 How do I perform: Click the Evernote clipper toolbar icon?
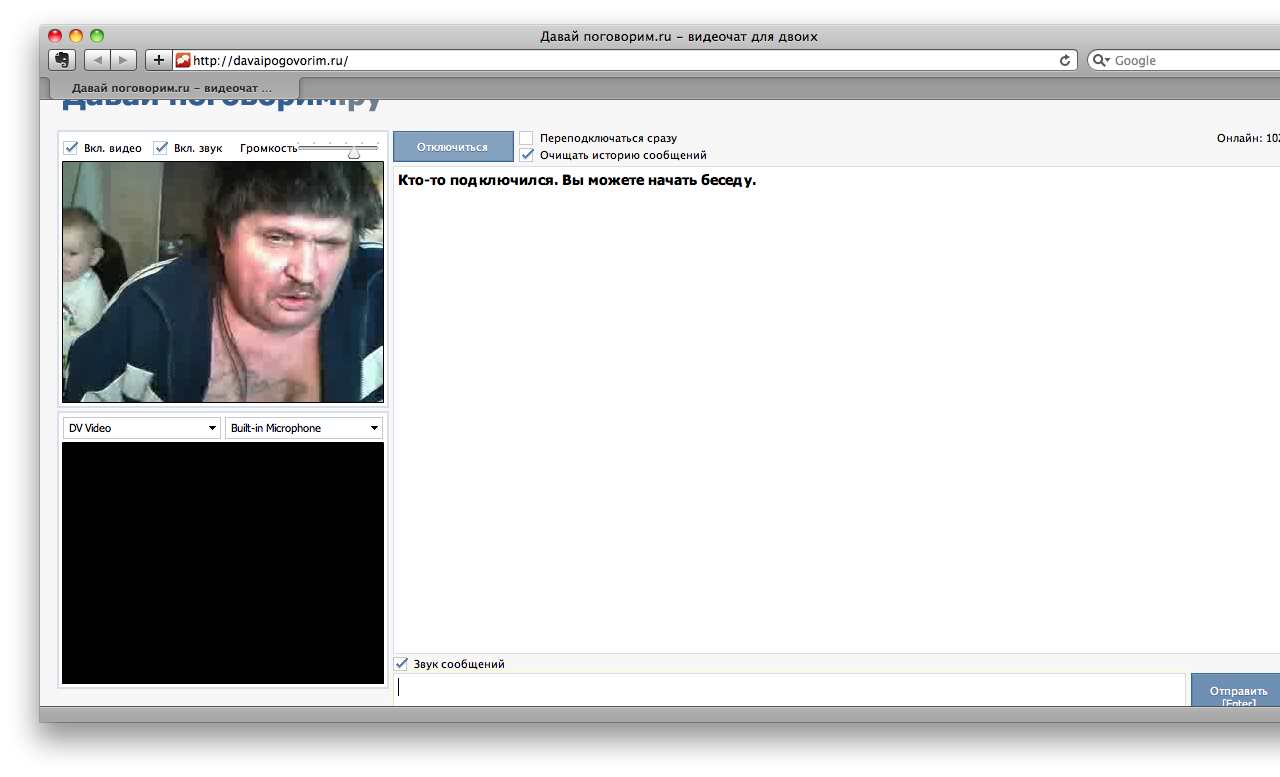(62, 60)
